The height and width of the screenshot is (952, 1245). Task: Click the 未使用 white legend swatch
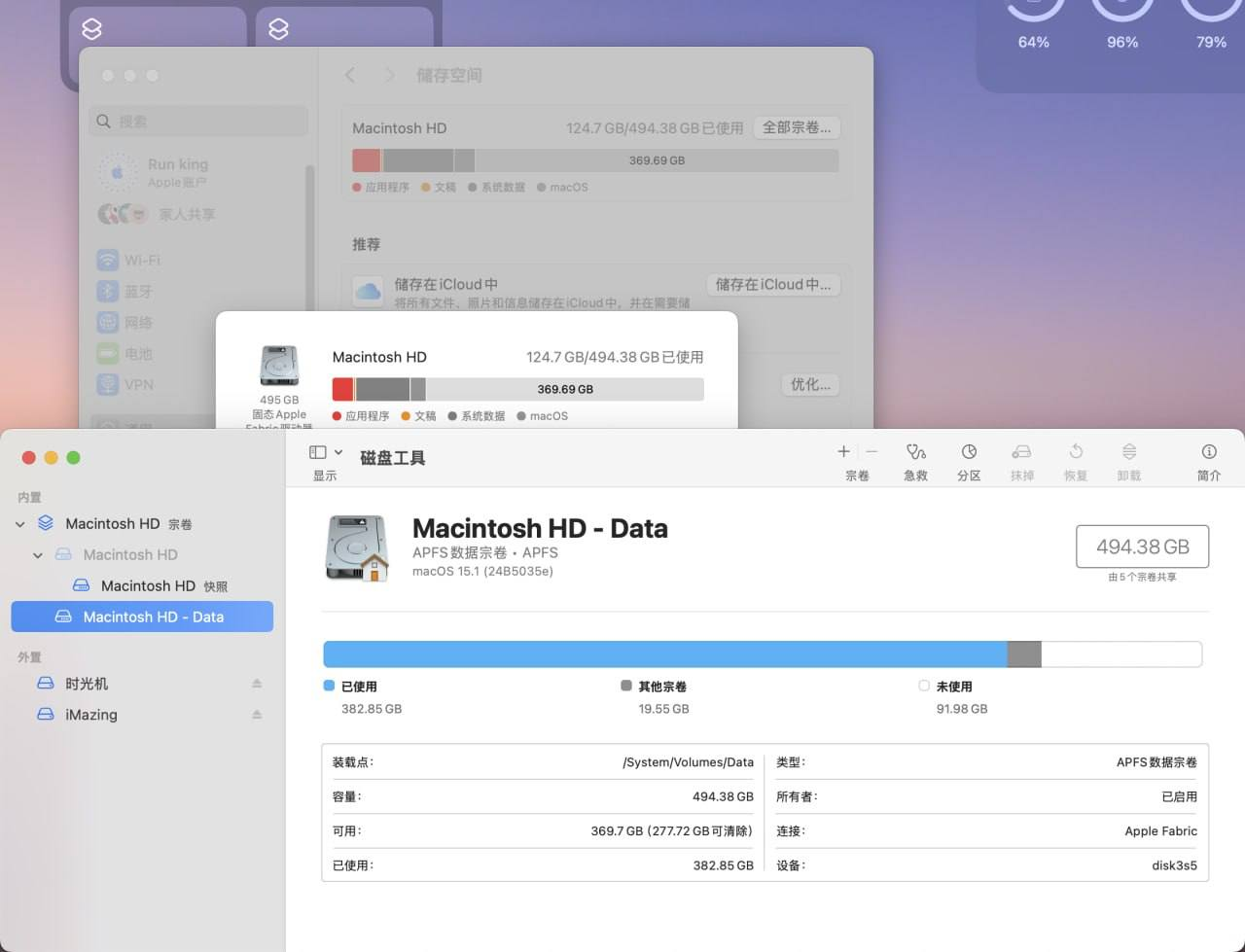(x=924, y=686)
